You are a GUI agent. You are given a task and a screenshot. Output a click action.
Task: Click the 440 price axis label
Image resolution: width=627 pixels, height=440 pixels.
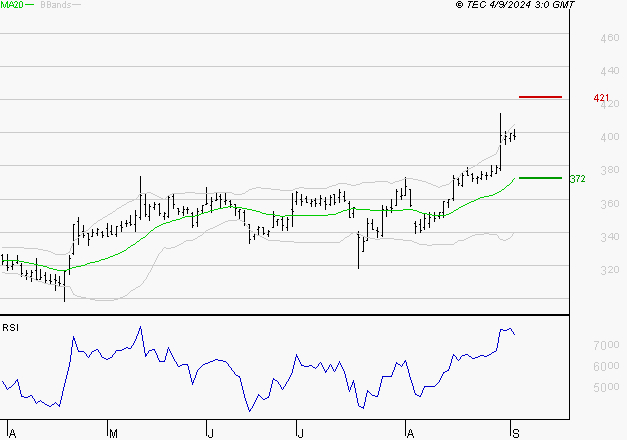[609, 71]
